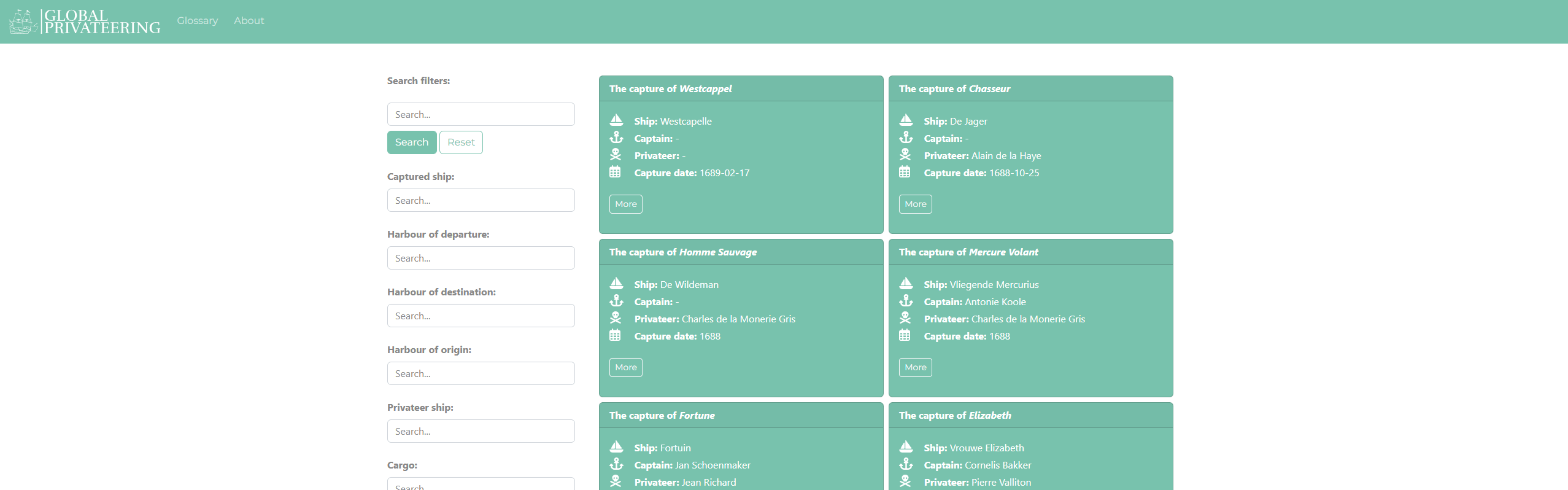This screenshot has width=1568, height=490.
Task: Focus the Harbour of departure field
Action: 481,259
